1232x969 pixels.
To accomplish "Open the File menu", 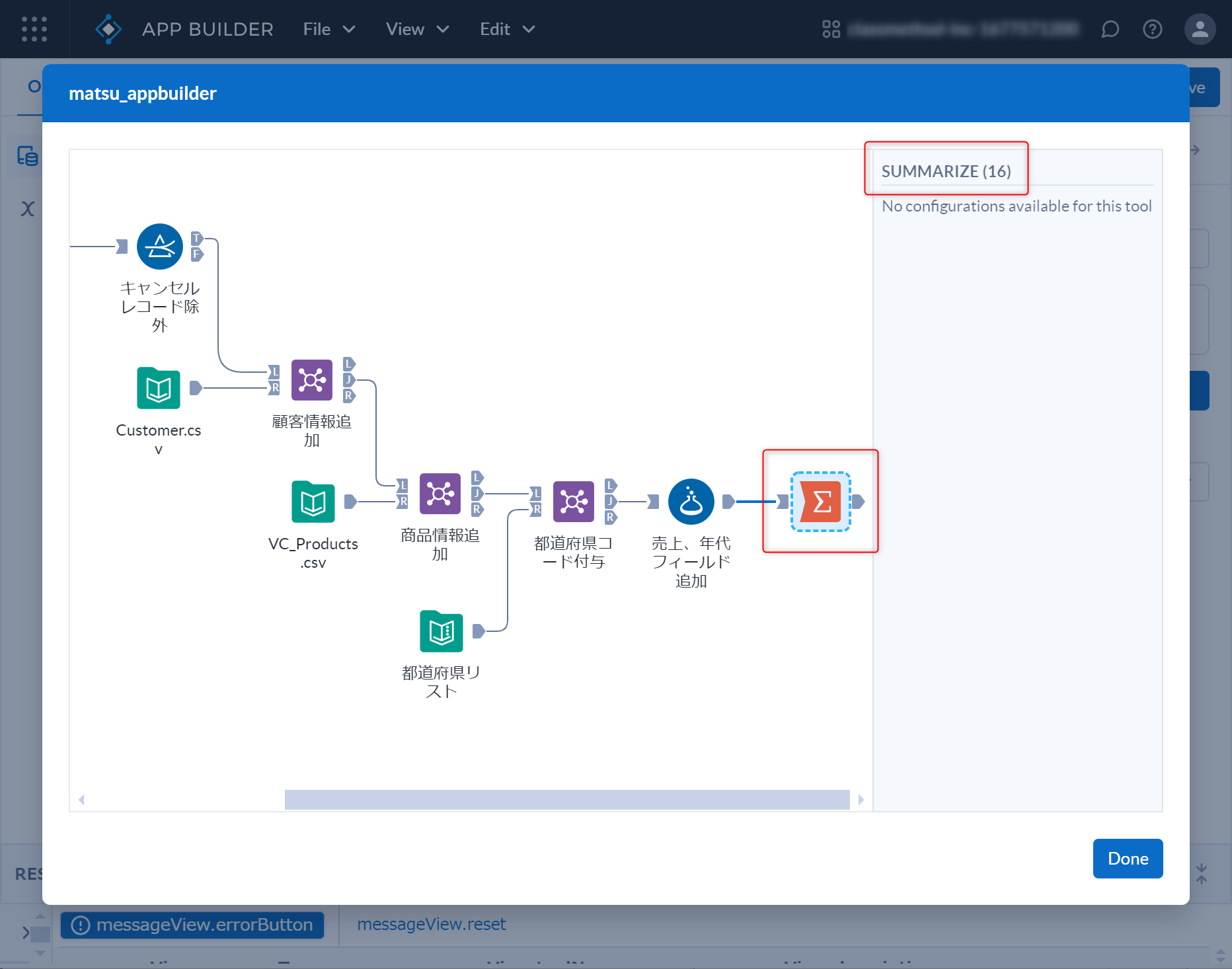I will pyautogui.click(x=328, y=29).
